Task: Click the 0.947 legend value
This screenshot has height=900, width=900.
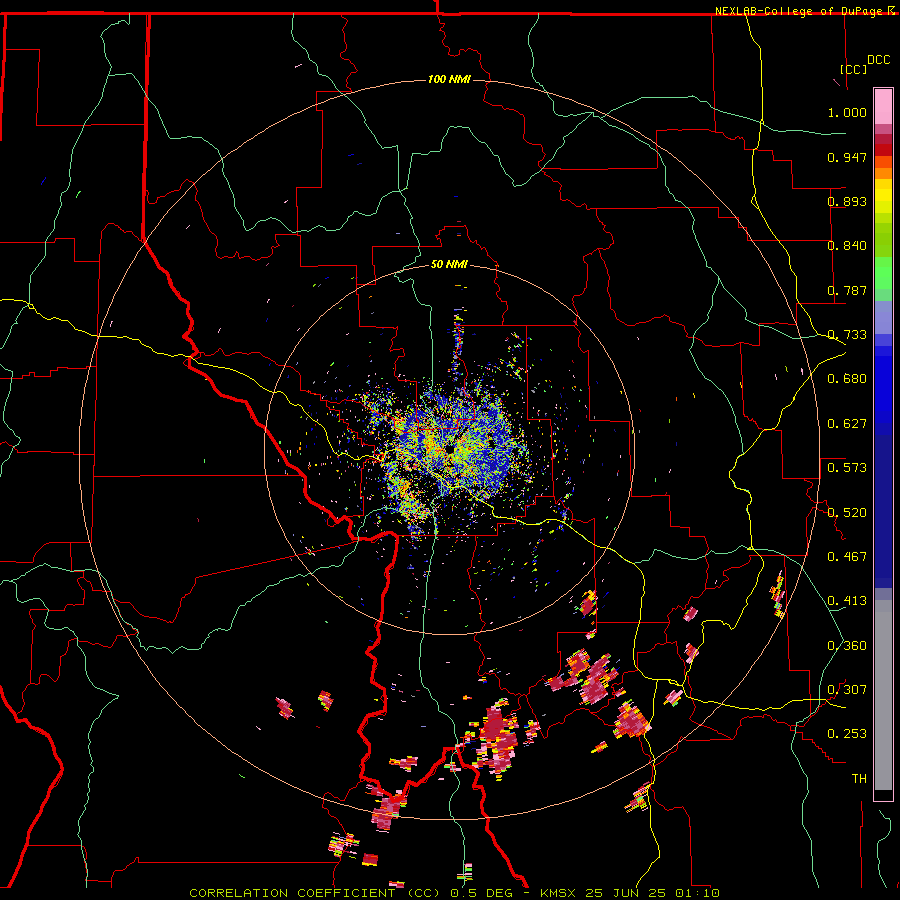Action: tap(847, 157)
